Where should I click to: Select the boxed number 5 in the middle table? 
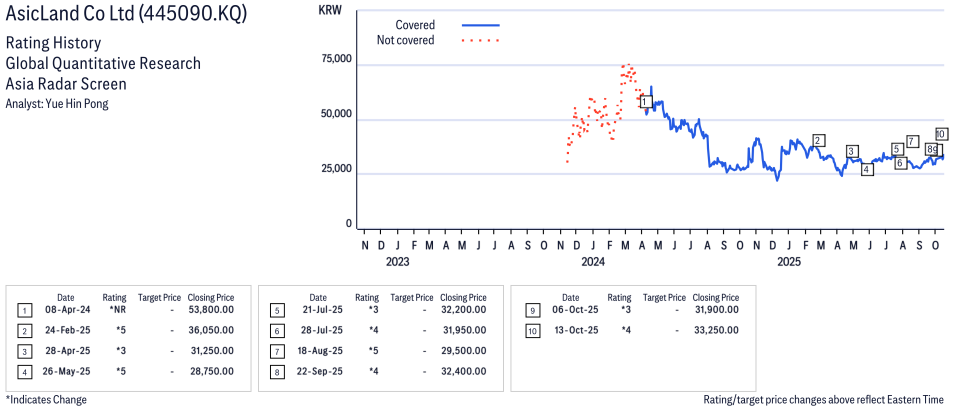[x=276, y=310]
